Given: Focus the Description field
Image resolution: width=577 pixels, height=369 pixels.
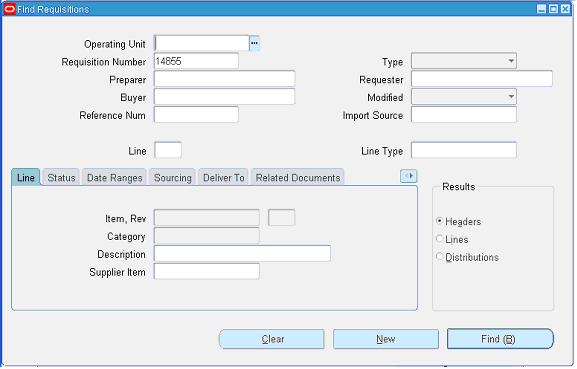Looking at the screenshot, I should pyautogui.click(x=242, y=254).
